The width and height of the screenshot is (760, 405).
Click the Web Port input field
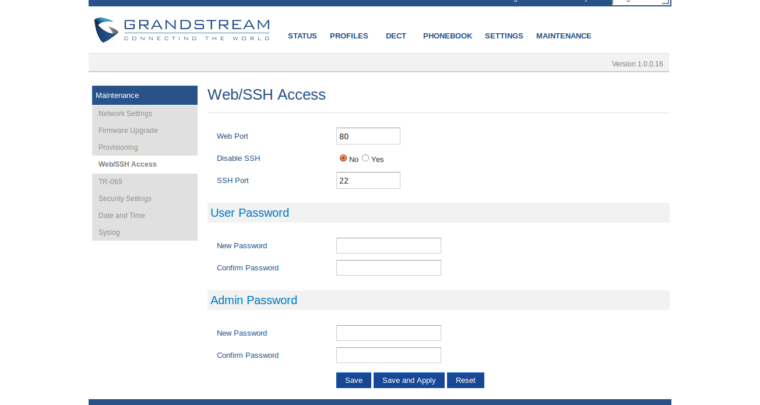tap(368, 136)
